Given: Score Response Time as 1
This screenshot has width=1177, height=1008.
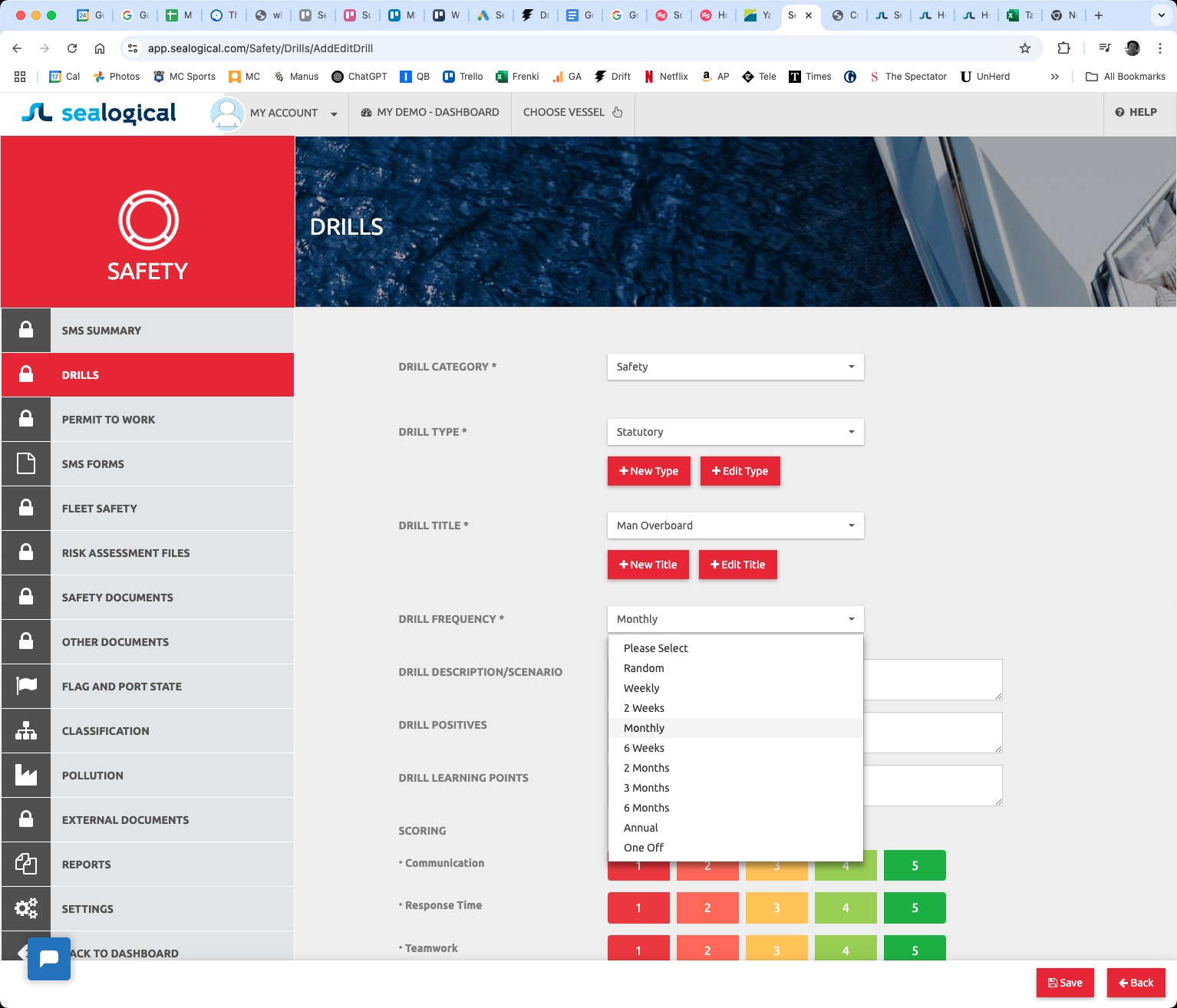Looking at the screenshot, I should (x=638, y=908).
